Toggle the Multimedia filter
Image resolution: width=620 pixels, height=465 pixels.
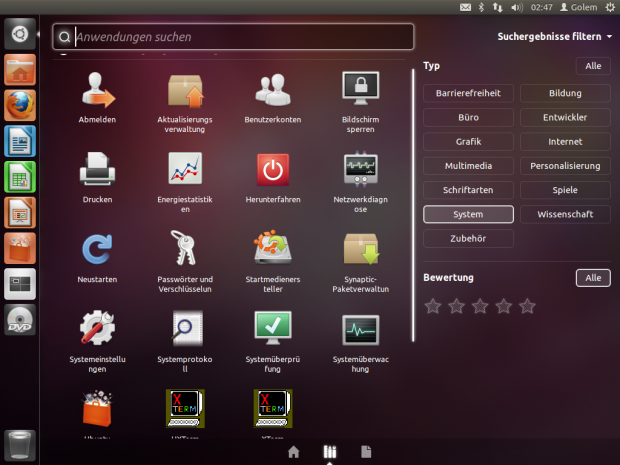[x=468, y=166]
